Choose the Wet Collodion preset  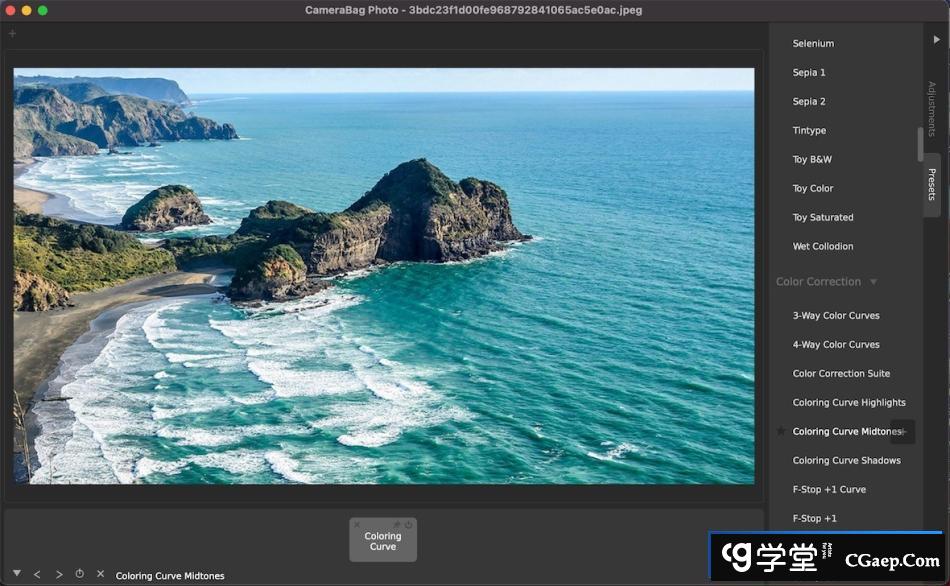pos(823,246)
